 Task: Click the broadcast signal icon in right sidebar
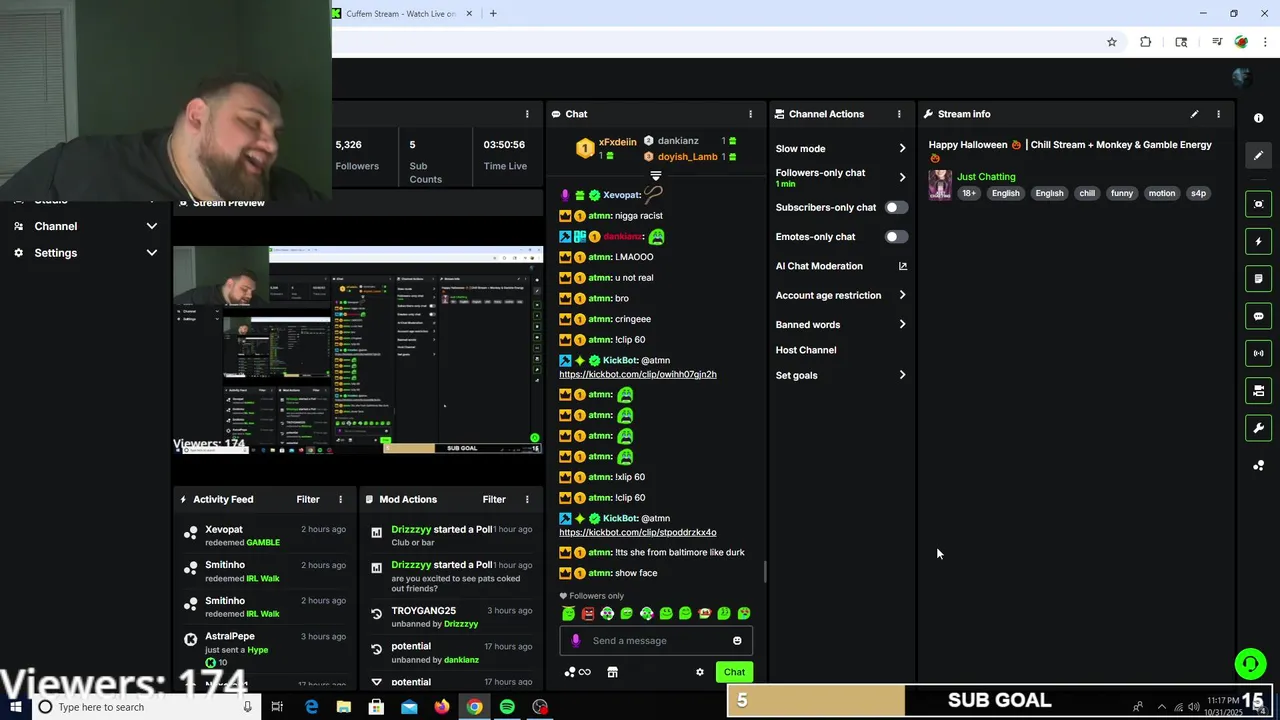click(x=1258, y=353)
